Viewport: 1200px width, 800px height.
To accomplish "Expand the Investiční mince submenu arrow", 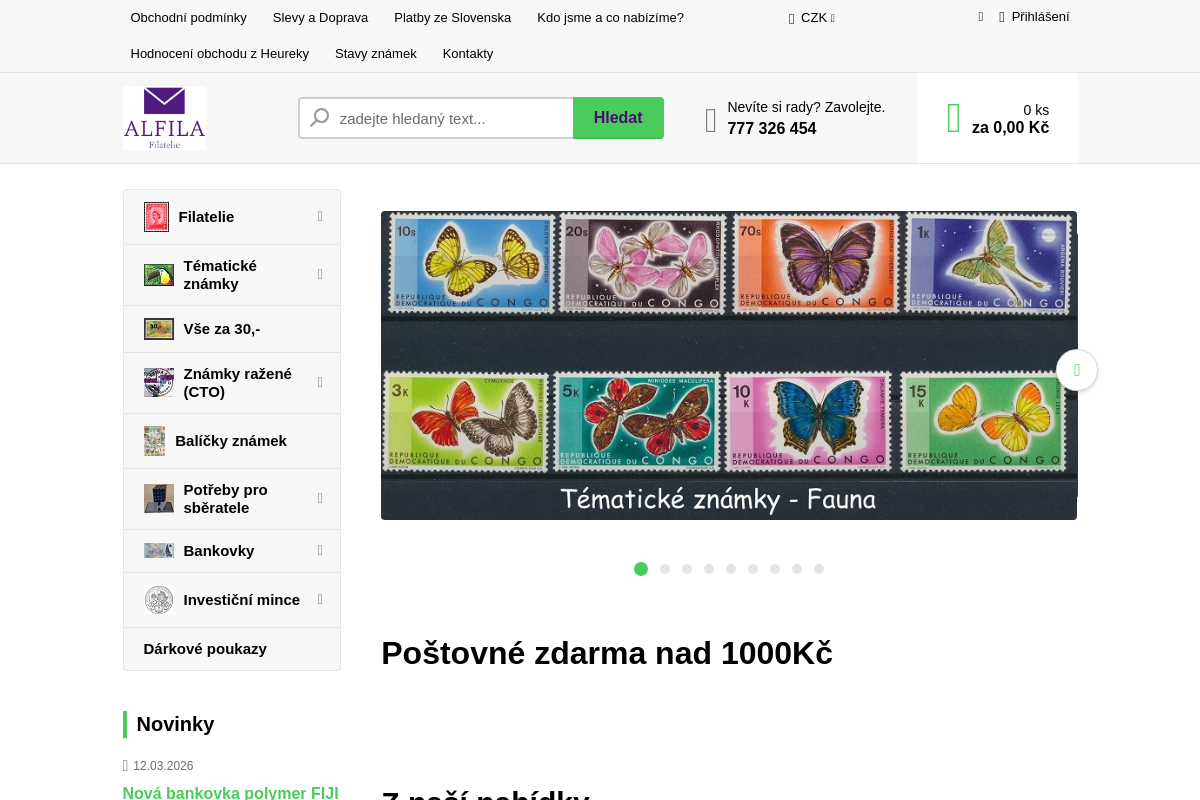I will tap(320, 599).
